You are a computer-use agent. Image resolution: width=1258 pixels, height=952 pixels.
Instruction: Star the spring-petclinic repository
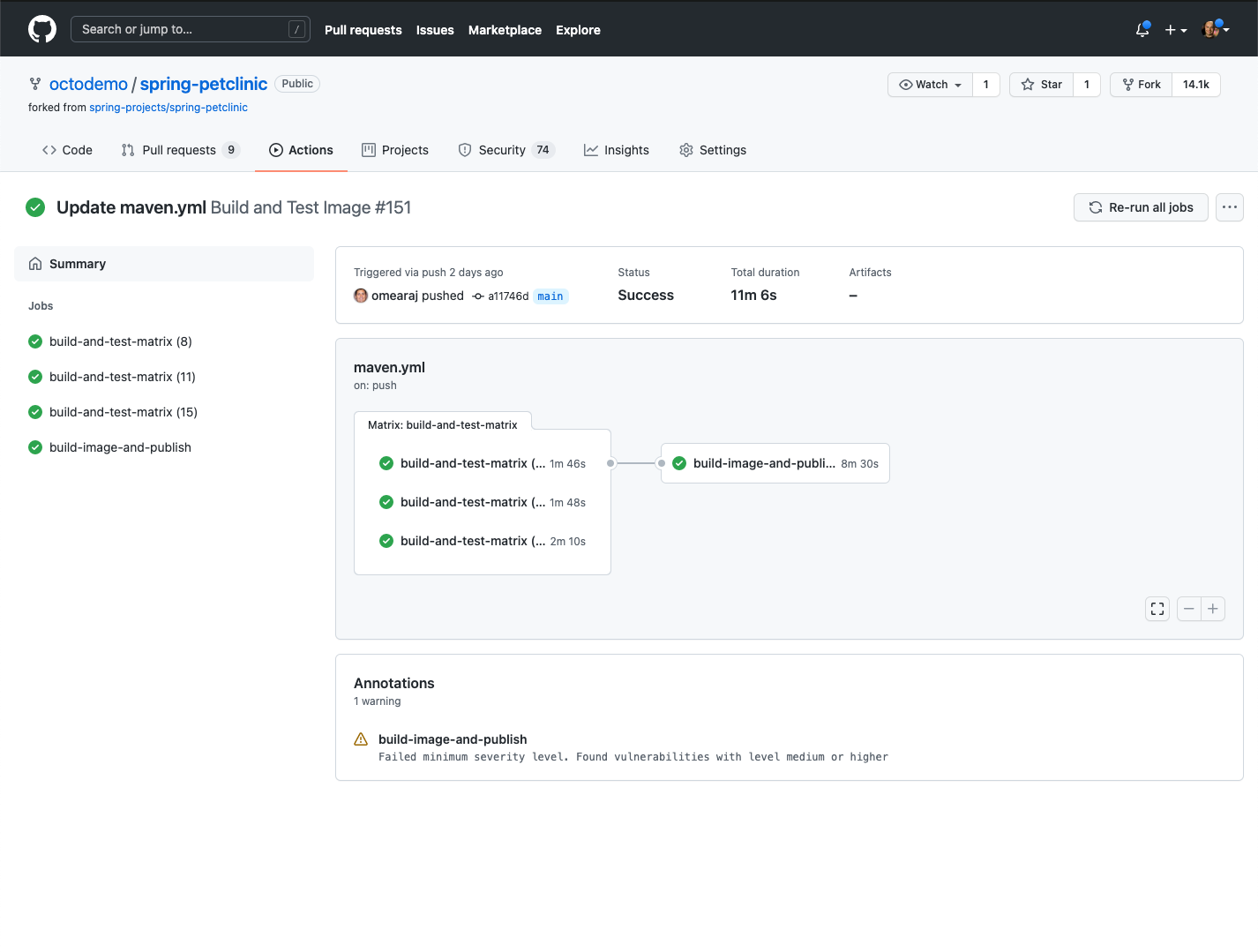1042,85
